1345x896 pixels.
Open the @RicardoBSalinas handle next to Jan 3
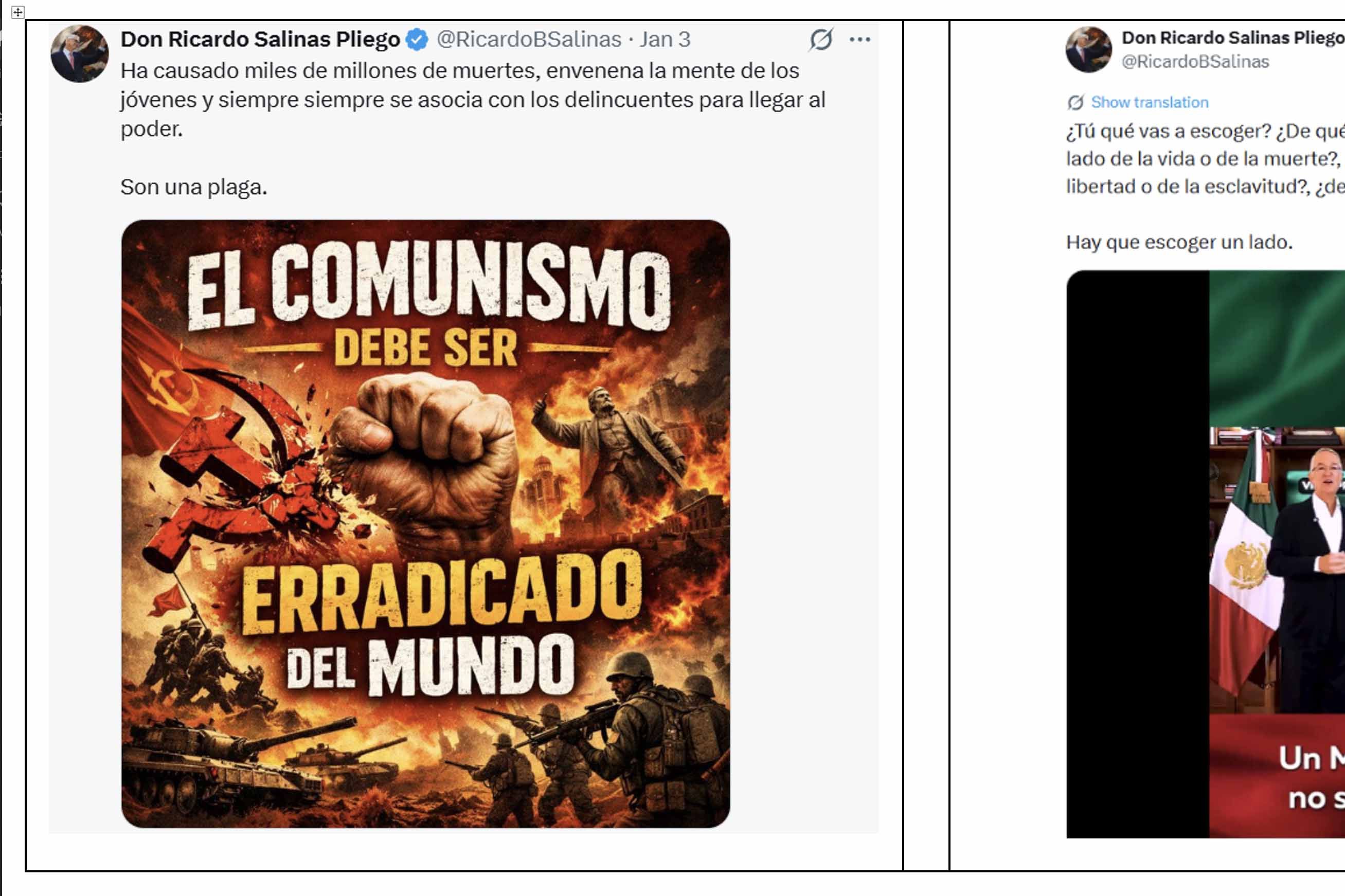pos(529,40)
